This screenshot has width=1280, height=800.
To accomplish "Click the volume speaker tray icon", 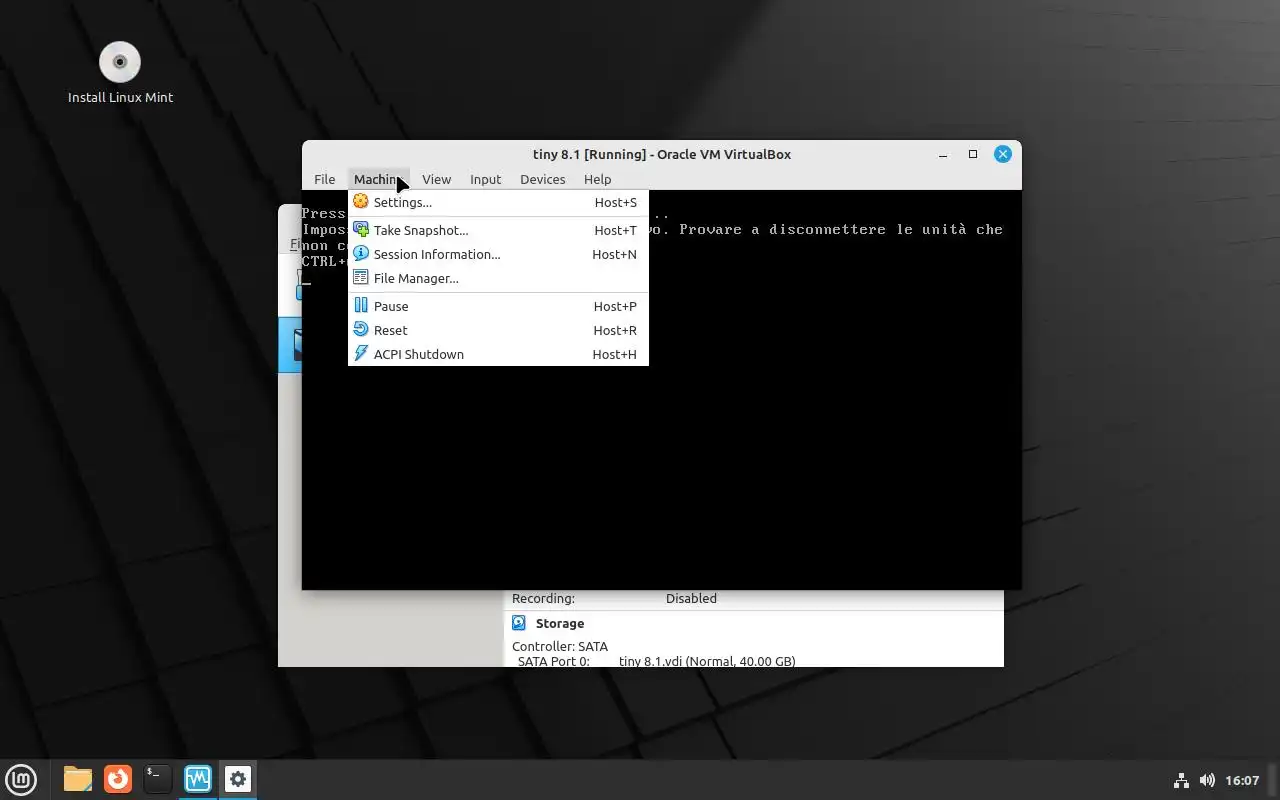I will point(1207,780).
